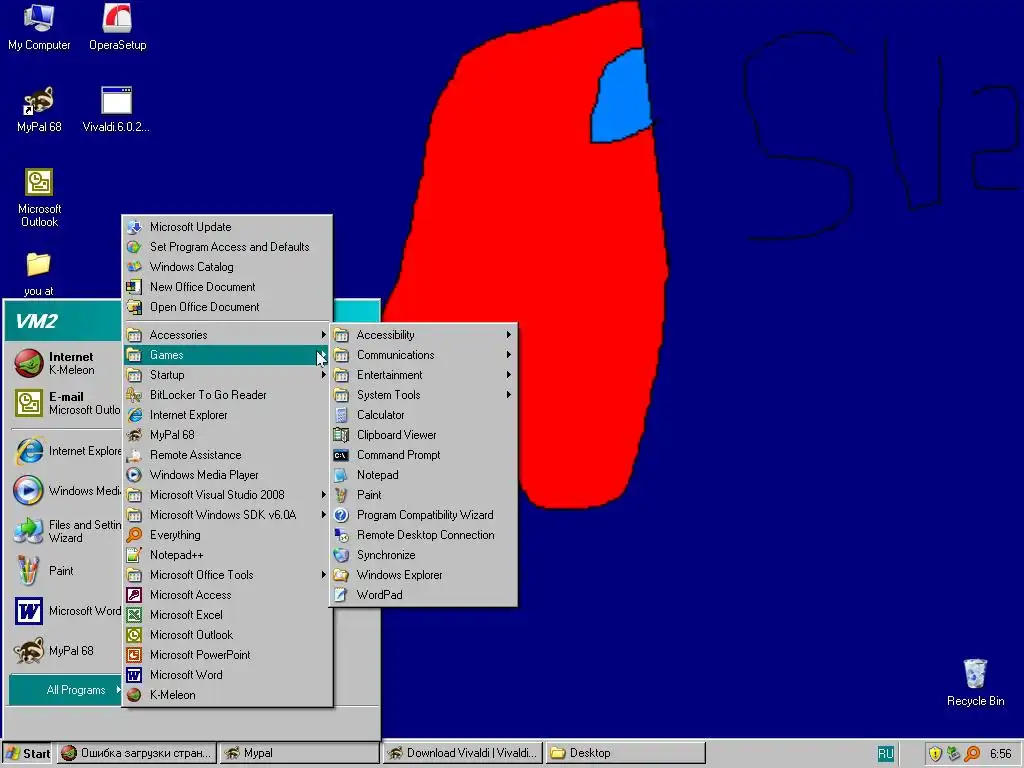The height and width of the screenshot is (768, 1024).
Task: Click E-mail Microsoft Outlook pinned icon
Action: [x=29, y=403]
